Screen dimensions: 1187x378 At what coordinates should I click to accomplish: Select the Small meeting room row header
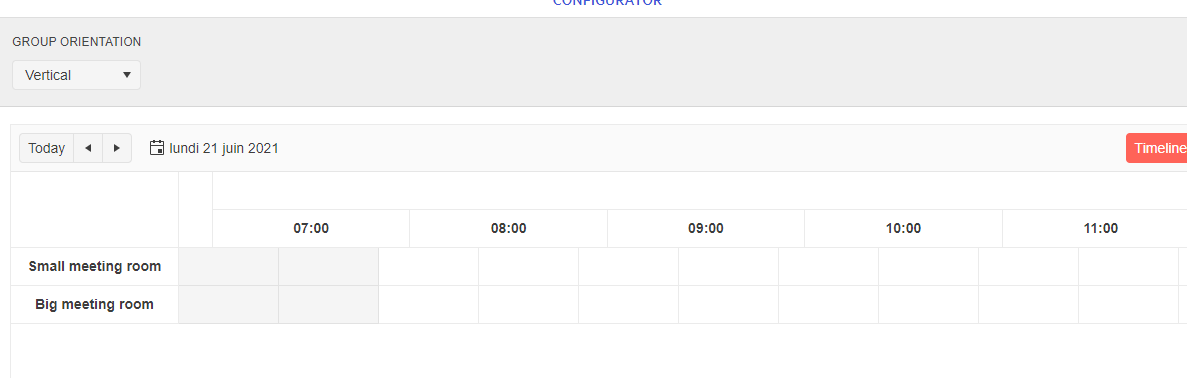95,267
